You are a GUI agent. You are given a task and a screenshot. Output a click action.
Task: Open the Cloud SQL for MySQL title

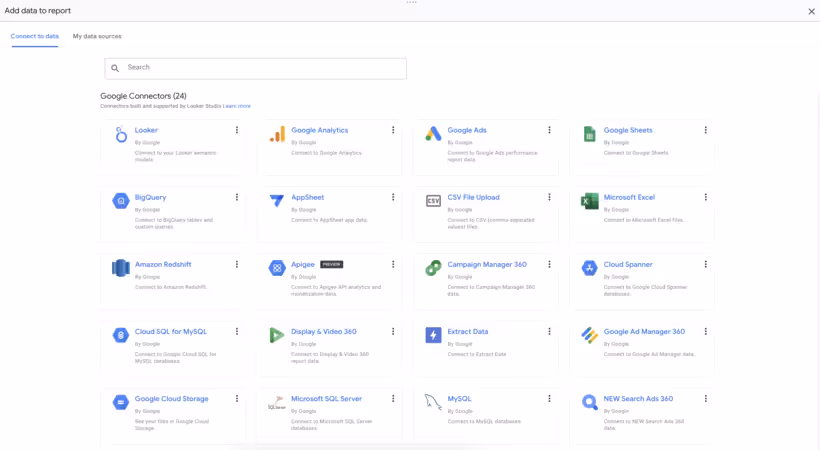click(x=170, y=331)
